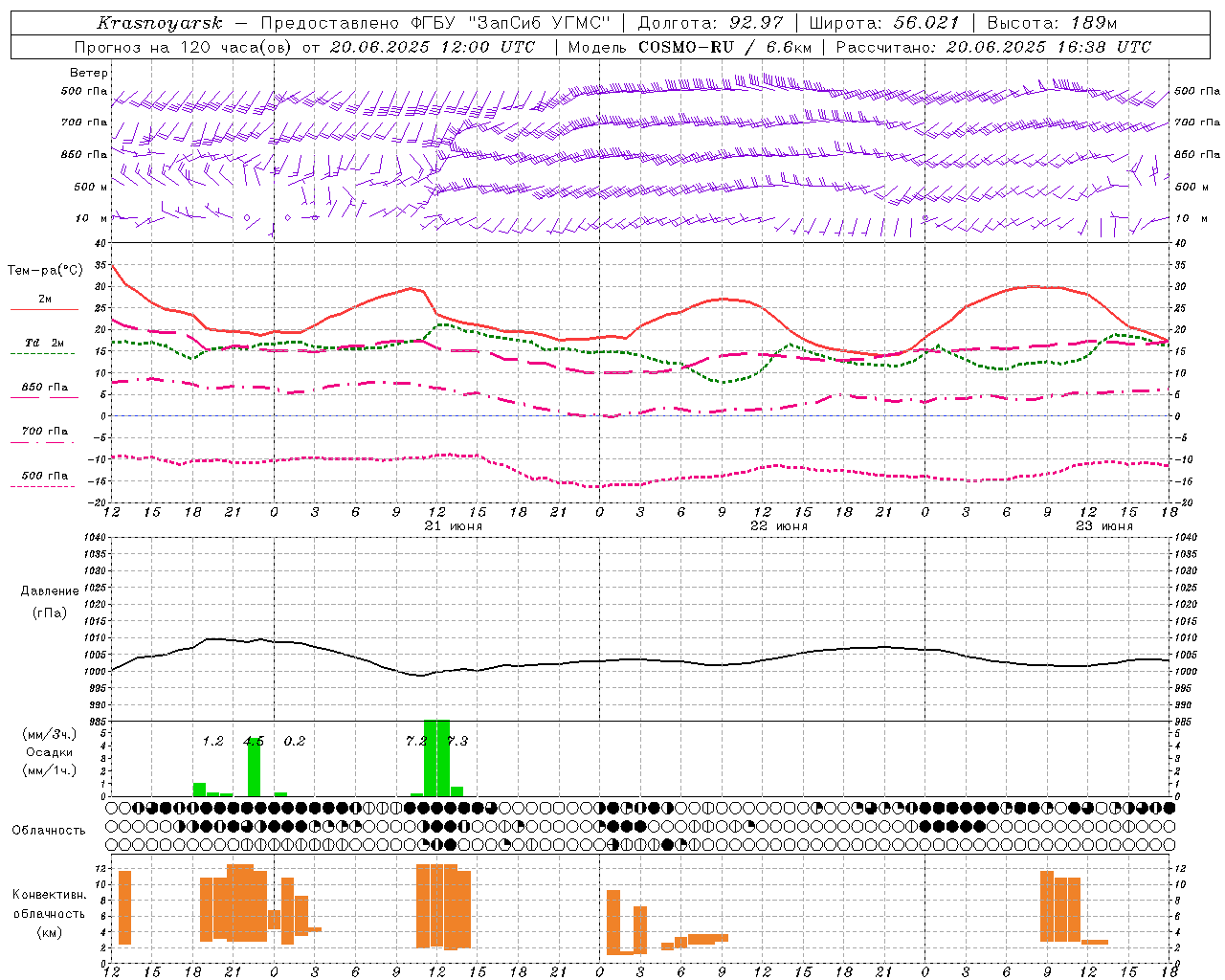This screenshot has height=980, width=1225.
Task: Click the '(мм/3ч.)' precipitation unit label
Action: coord(49,734)
